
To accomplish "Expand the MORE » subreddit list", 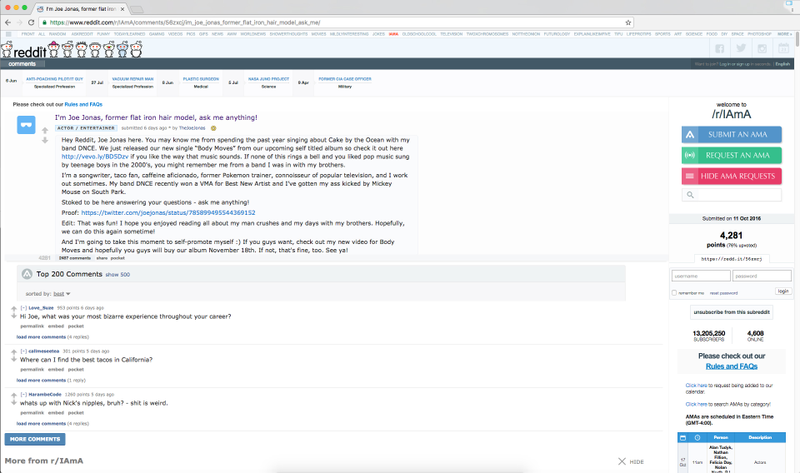I will [785, 34].
